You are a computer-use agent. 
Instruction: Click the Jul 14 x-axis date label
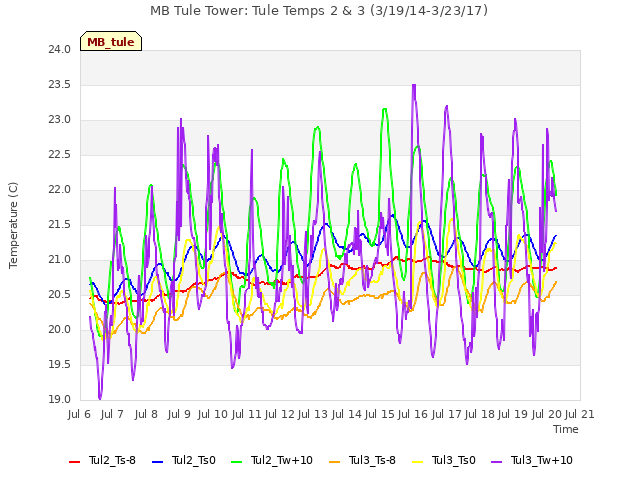click(x=346, y=415)
